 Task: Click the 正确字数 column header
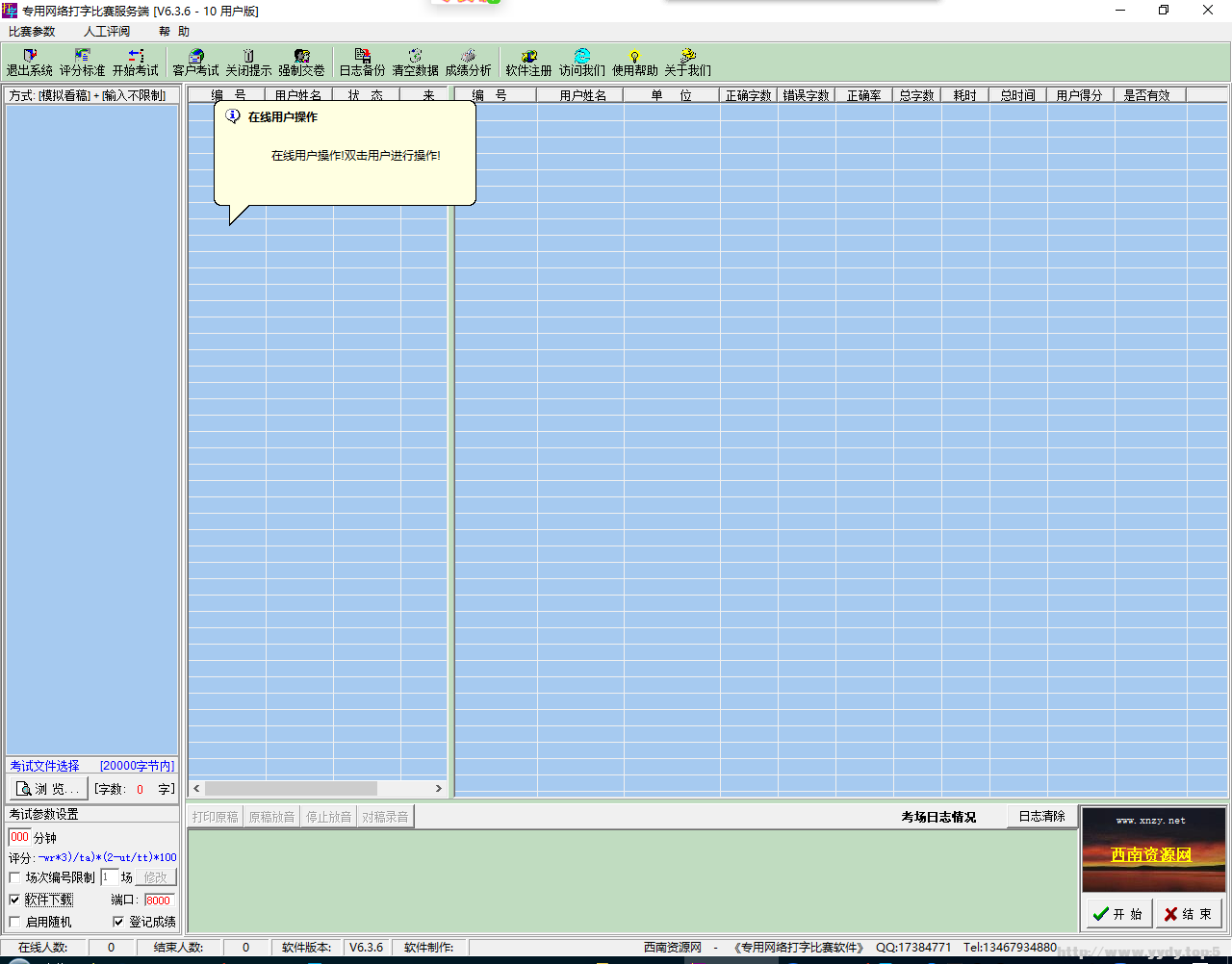point(748,95)
